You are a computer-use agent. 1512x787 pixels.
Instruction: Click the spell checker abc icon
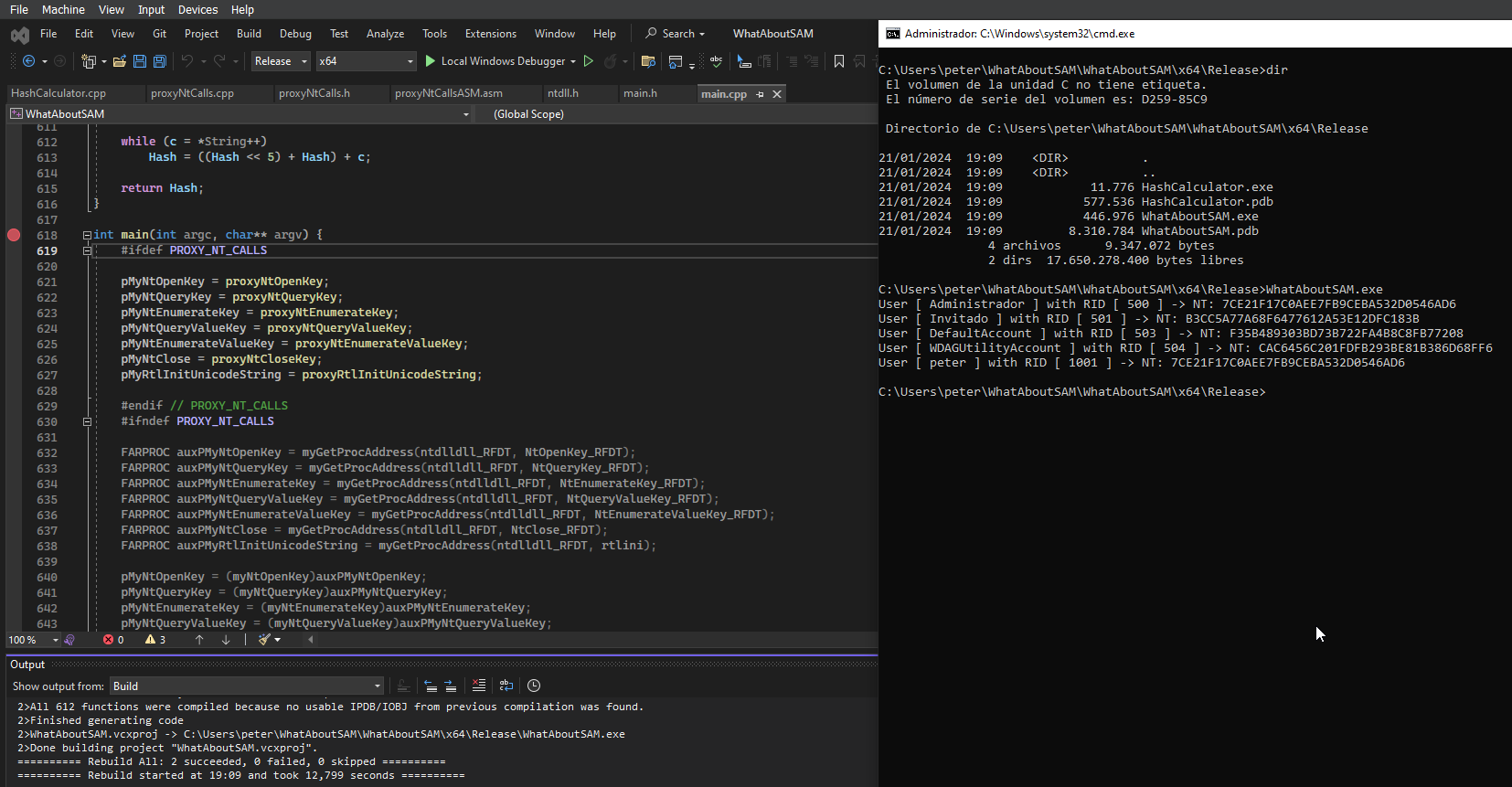[716, 61]
